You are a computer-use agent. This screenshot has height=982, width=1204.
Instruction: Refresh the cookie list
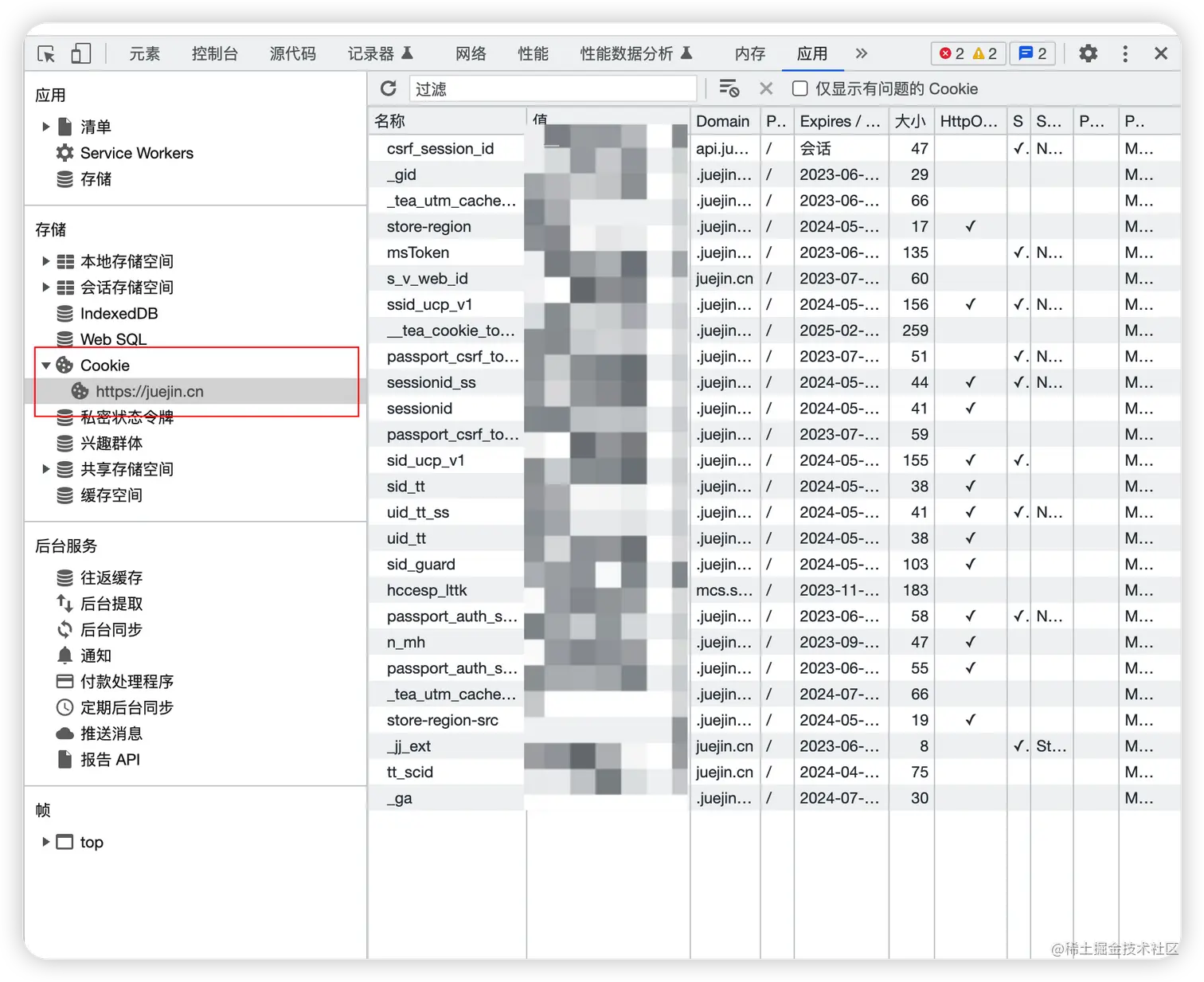tap(389, 88)
